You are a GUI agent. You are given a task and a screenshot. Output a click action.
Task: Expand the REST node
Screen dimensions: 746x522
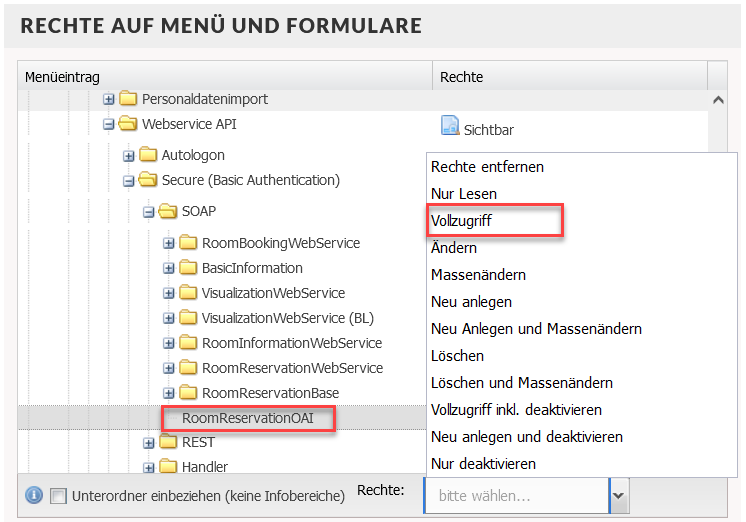pos(148,443)
